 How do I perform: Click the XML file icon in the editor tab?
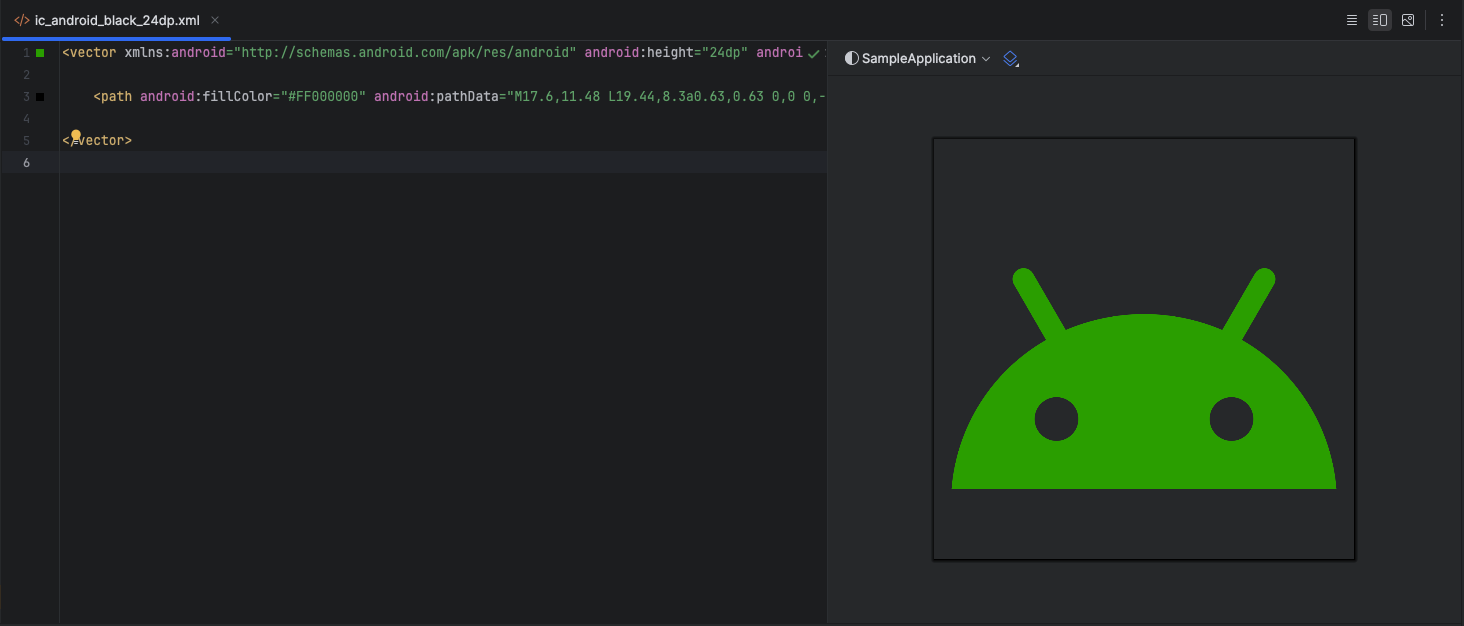click(21, 19)
